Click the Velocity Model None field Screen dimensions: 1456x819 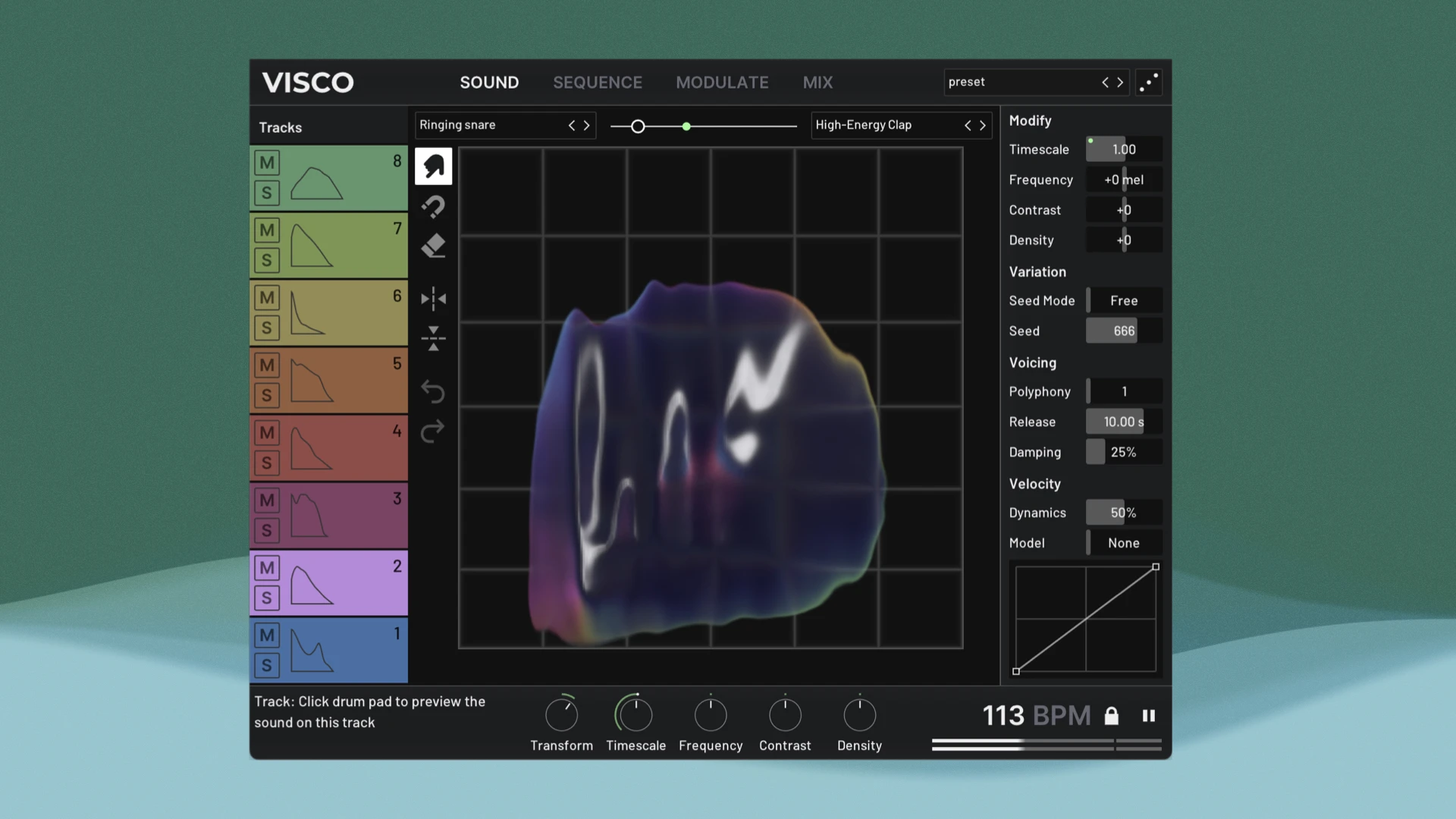pyautogui.click(x=1123, y=543)
